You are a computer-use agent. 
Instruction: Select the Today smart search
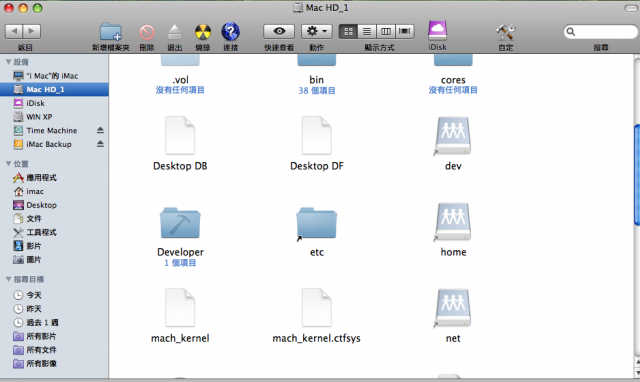coord(54,295)
